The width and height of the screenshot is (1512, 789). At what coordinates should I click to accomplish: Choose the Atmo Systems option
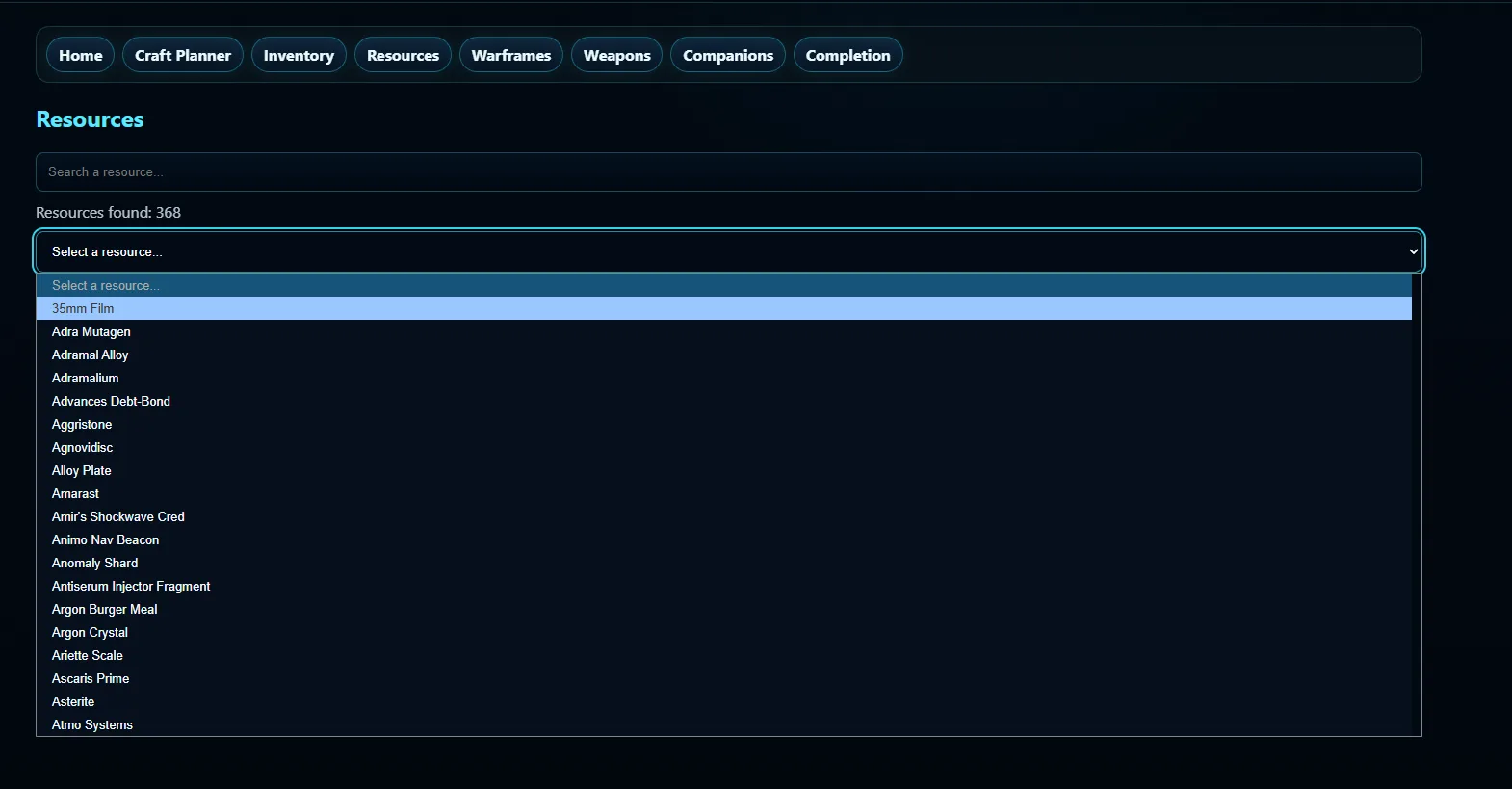coord(724,724)
